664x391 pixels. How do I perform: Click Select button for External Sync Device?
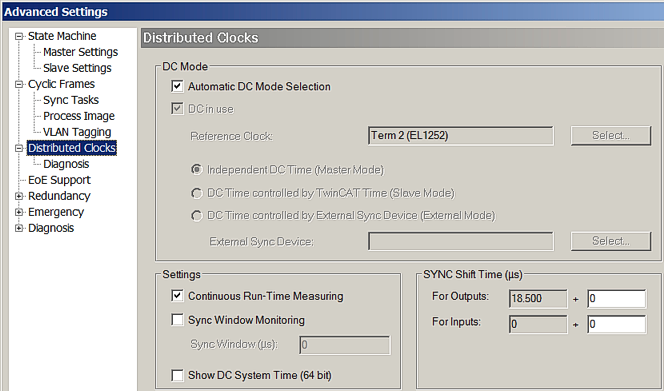pos(611,241)
